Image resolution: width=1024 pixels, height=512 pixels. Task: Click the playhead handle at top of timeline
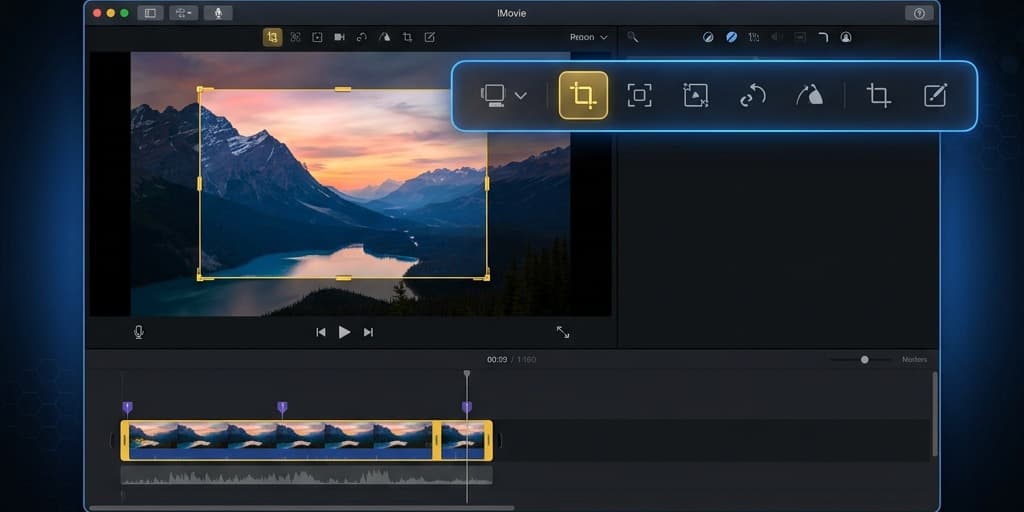pyautogui.click(x=467, y=374)
